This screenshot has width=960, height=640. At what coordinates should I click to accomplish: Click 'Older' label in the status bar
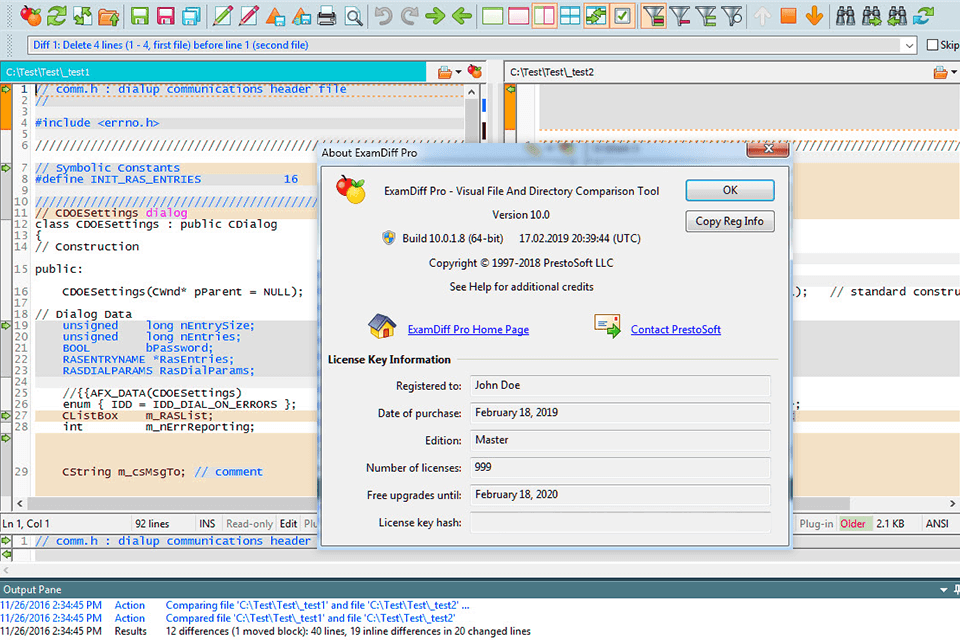[853, 524]
